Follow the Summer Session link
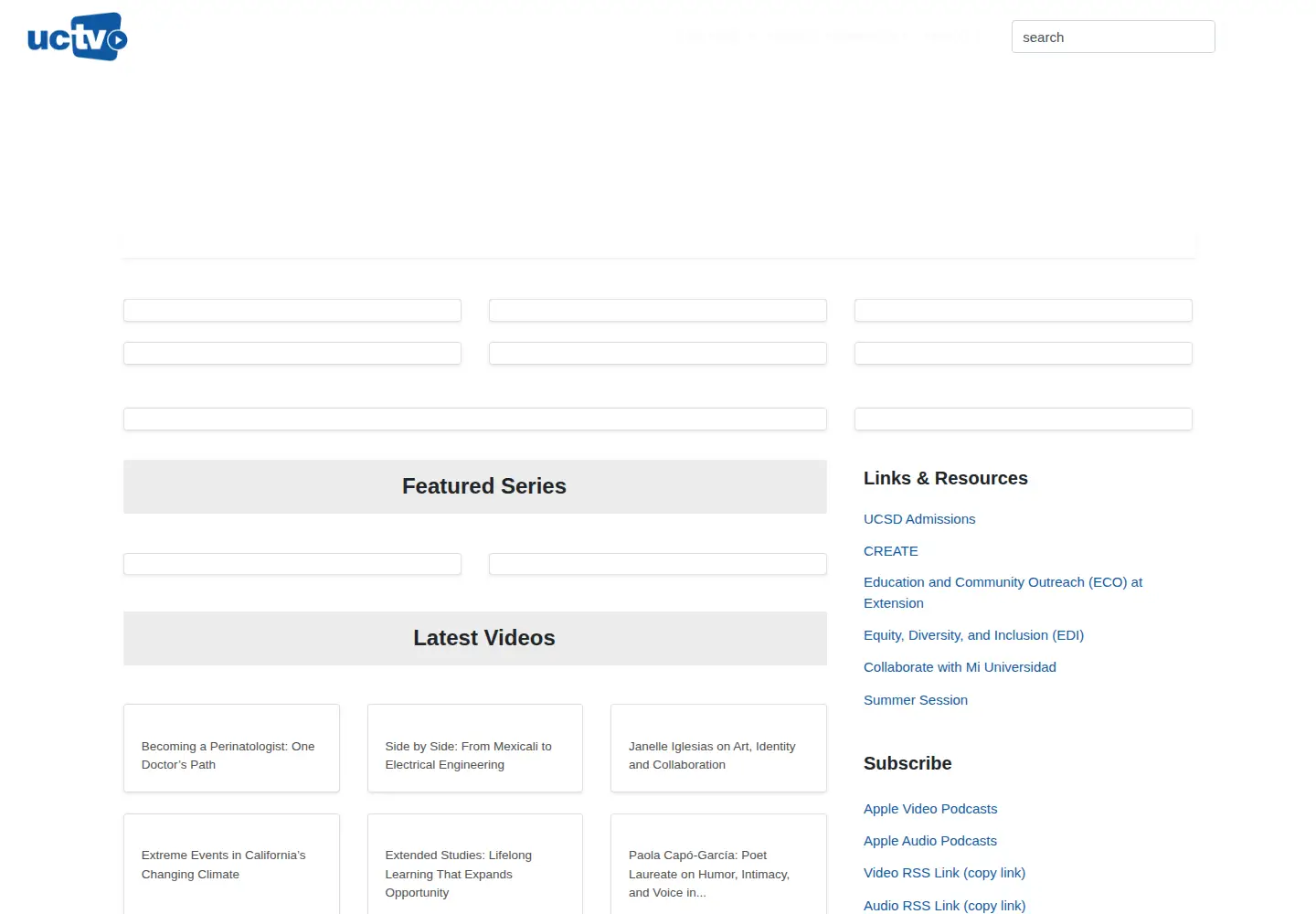The image size is (1316, 914). [916, 700]
